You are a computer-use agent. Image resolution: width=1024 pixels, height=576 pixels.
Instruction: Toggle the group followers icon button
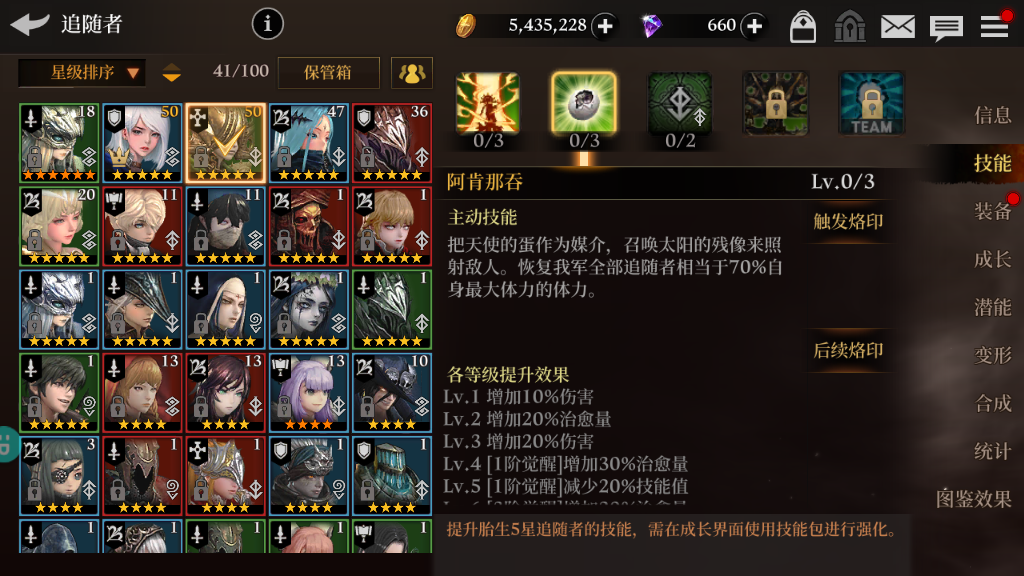[412, 72]
